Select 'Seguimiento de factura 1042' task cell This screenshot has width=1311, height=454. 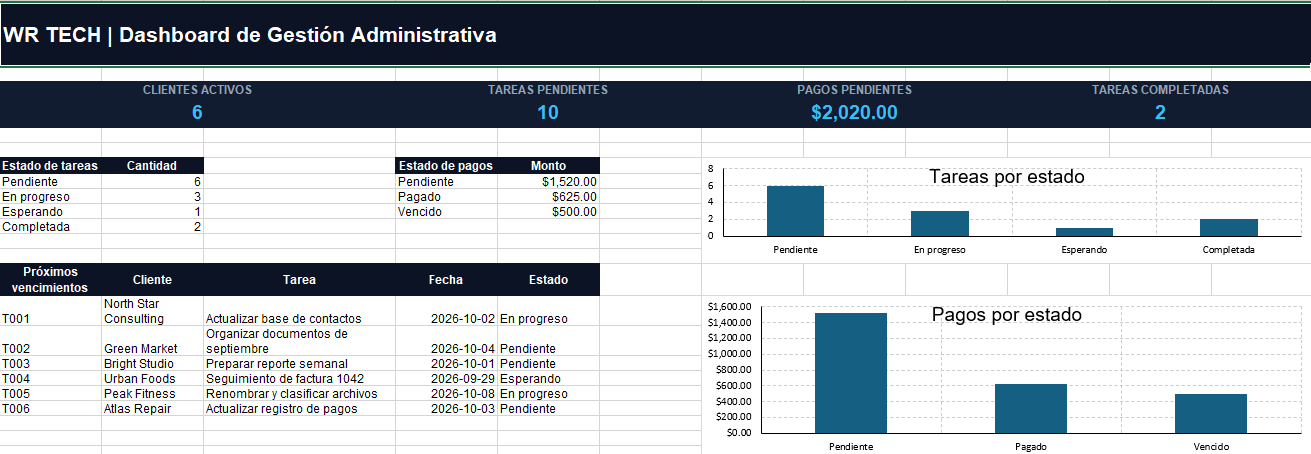click(x=300, y=379)
